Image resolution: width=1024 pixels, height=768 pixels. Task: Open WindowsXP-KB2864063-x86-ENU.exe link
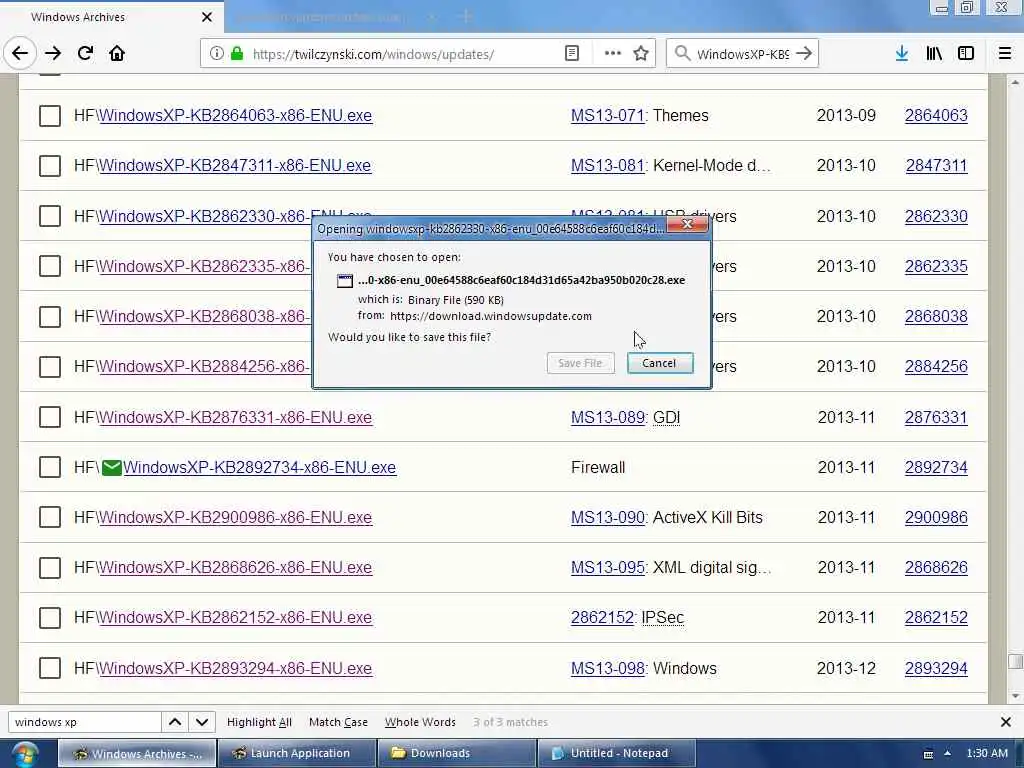[235, 116]
